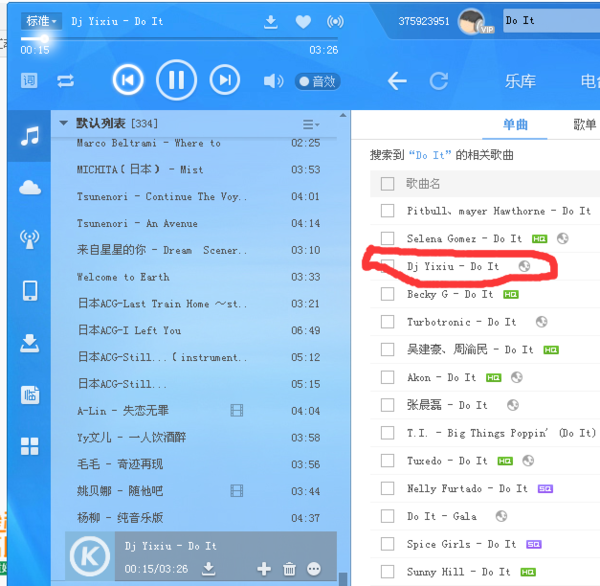Check the Pitbull, mayer Hawthorne song checkbox

(387, 211)
